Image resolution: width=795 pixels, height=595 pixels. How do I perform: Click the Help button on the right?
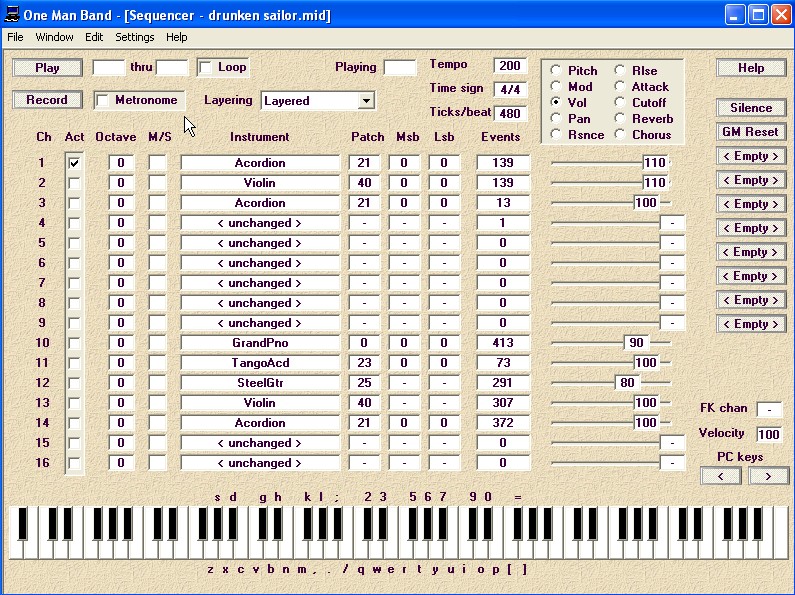(751, 68)
